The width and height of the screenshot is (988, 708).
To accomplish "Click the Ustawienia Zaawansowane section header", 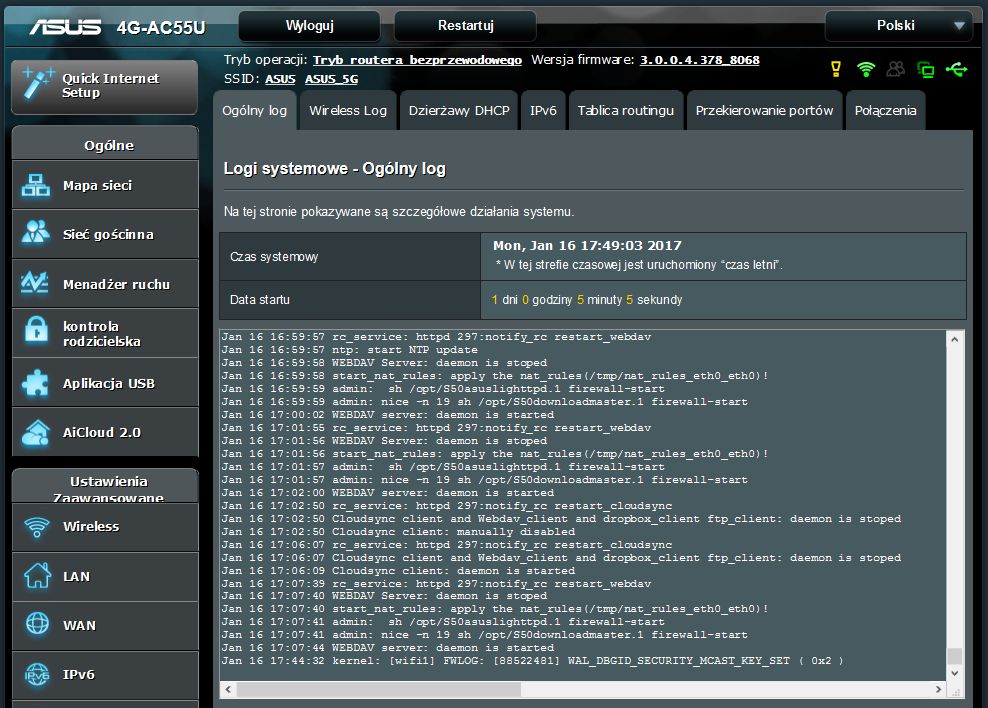I will click(x=105, y=486).
